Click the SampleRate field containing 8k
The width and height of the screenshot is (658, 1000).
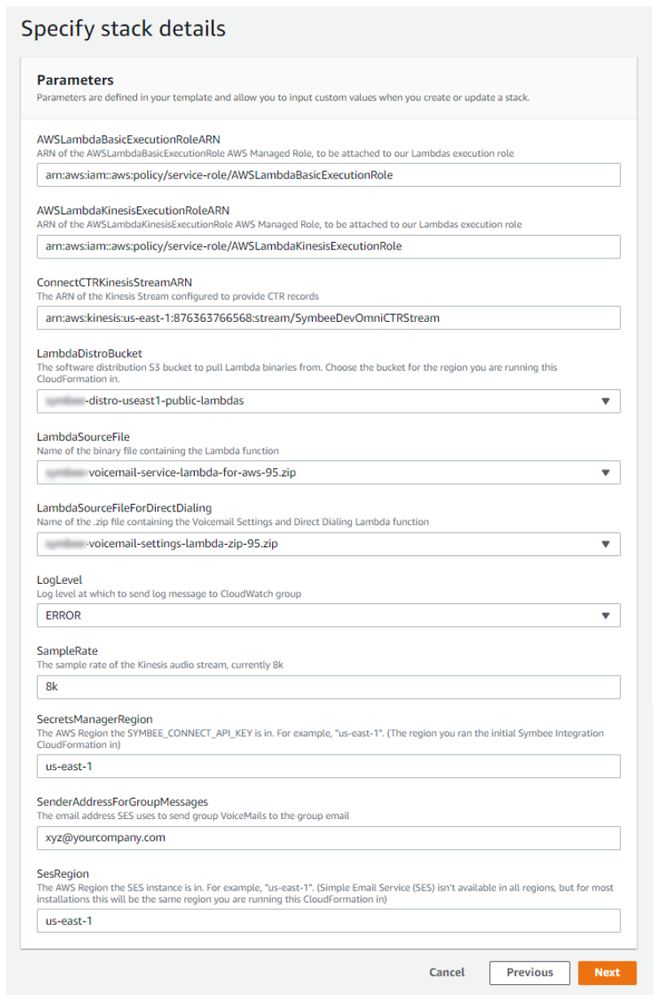pyautogui.click(x=328, y=687)
